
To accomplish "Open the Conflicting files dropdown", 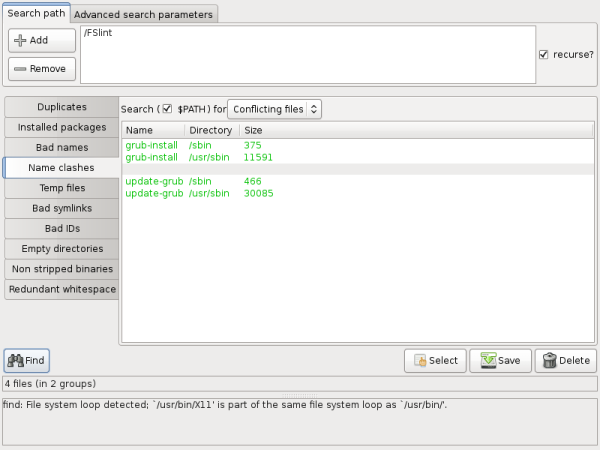I will (x=274, y=108).
